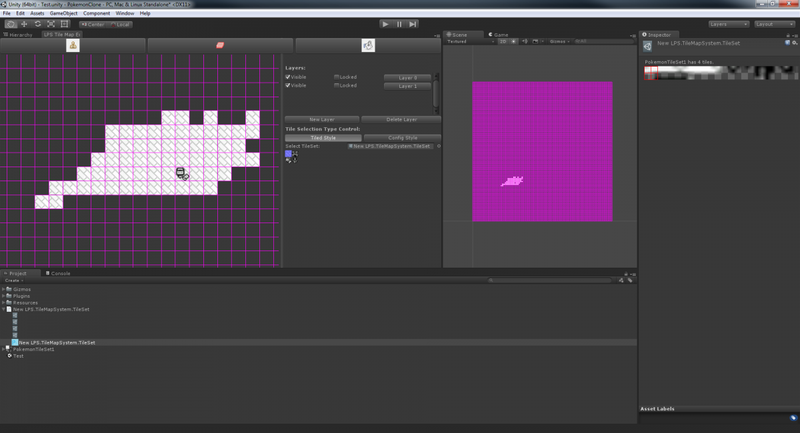Screen dimensions: 800x433
Task: Open the Assets menu
Action: [37, 13]
